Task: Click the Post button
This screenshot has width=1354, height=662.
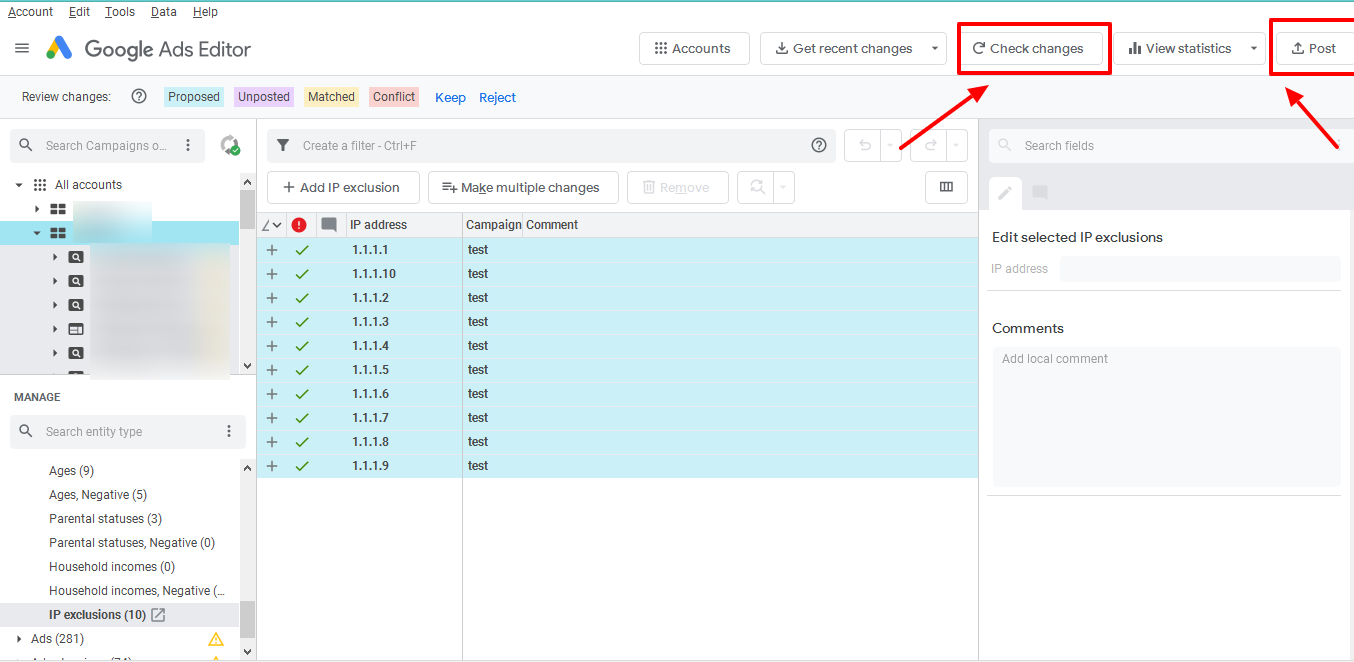Action: tap(1315, 48)
